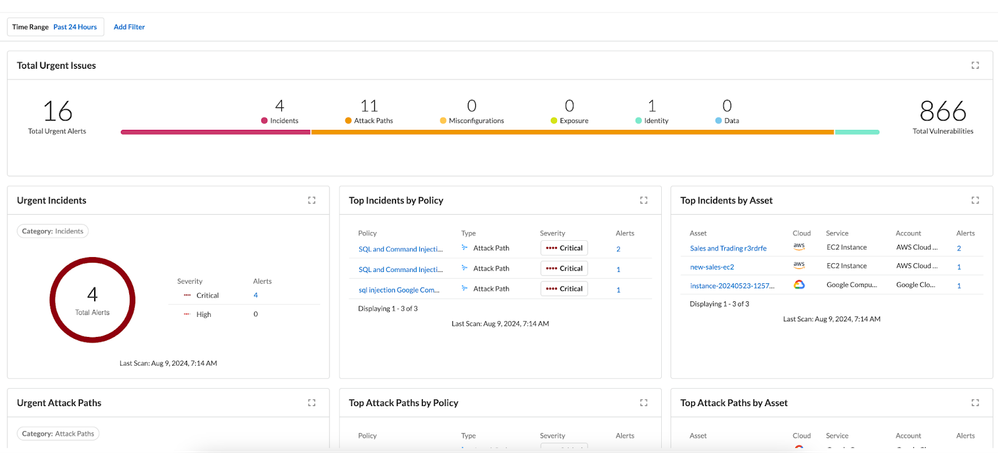The image size is (998, 453).
Task: Click the Total Alerts donut chart
Action: [x=92, y=300]
